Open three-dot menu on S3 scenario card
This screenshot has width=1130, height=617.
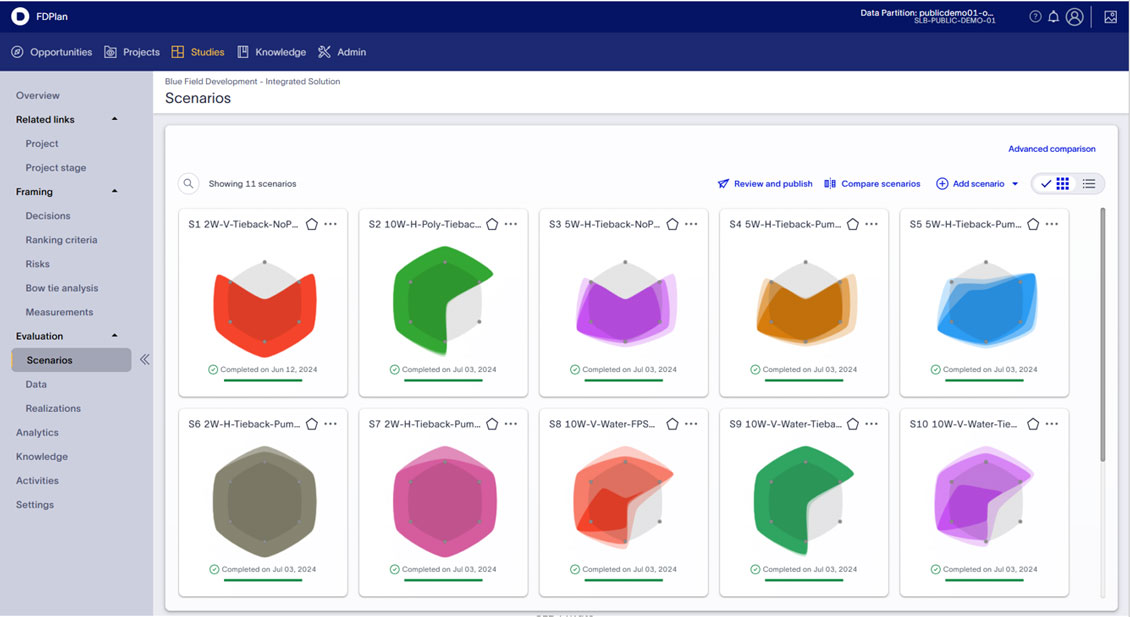coord(691,224)
